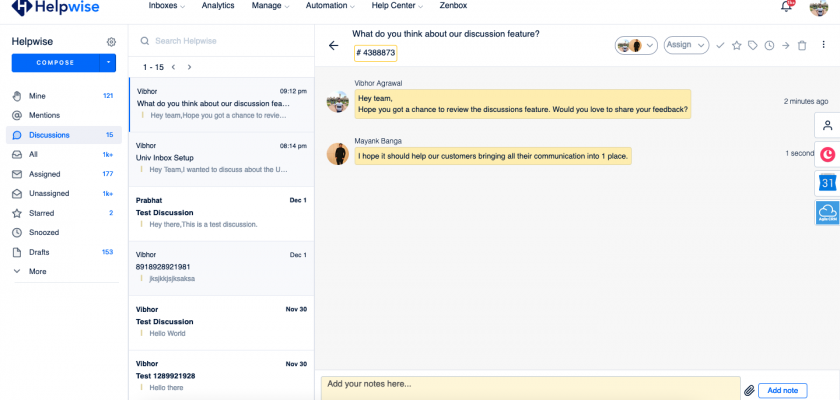The width and height of the screenshot is (840, 400).
Task: Open the 8918928921981 conversation
Action: 221,268
